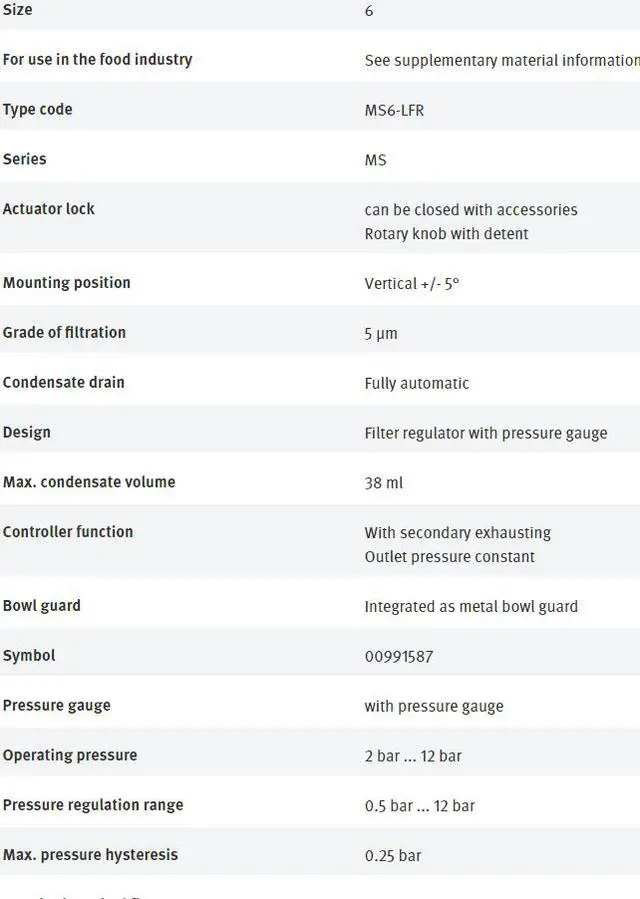Click 'can be closed with accessories' text
Screen dimensions: 640x899
pos(471,210)
